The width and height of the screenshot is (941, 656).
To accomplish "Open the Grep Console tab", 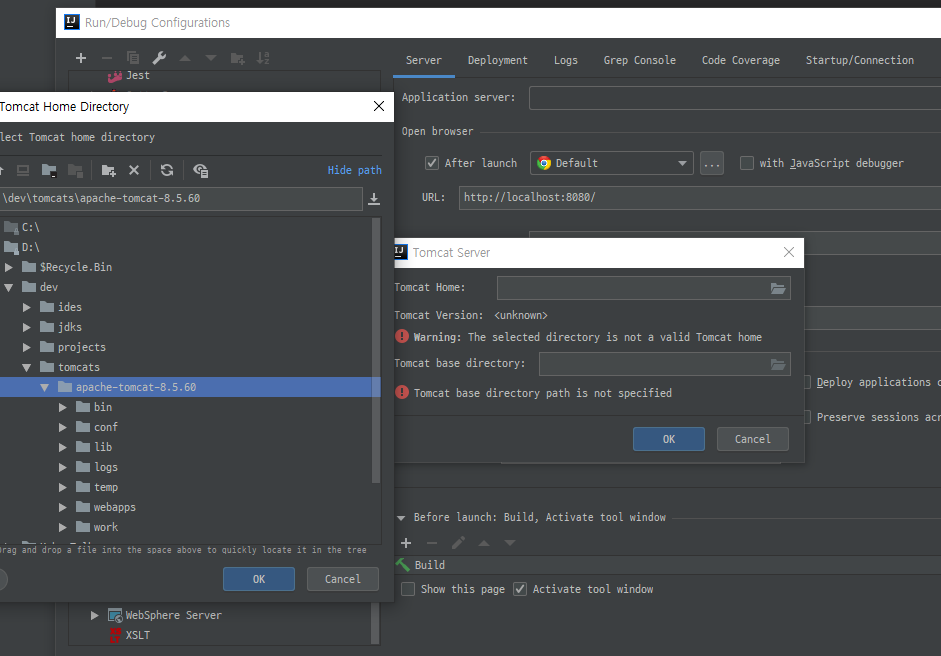I will pos(639,60).
